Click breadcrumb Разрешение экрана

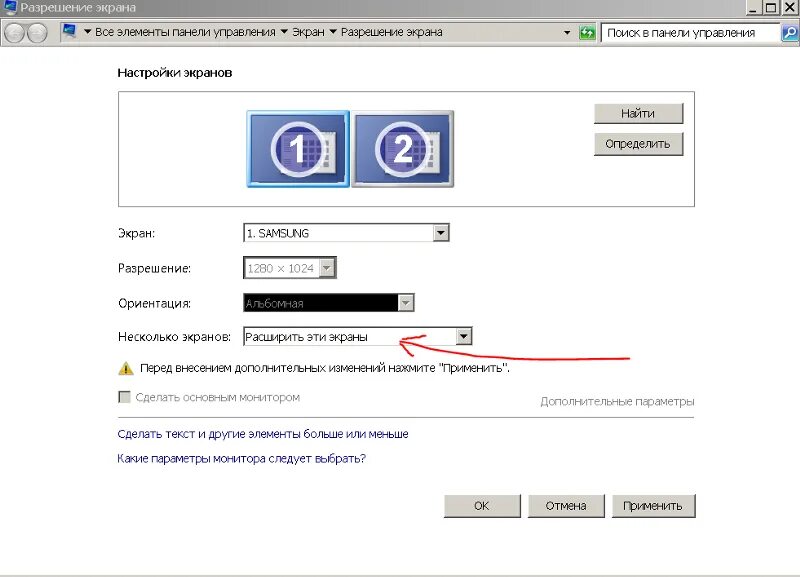[x=391, y=32]
